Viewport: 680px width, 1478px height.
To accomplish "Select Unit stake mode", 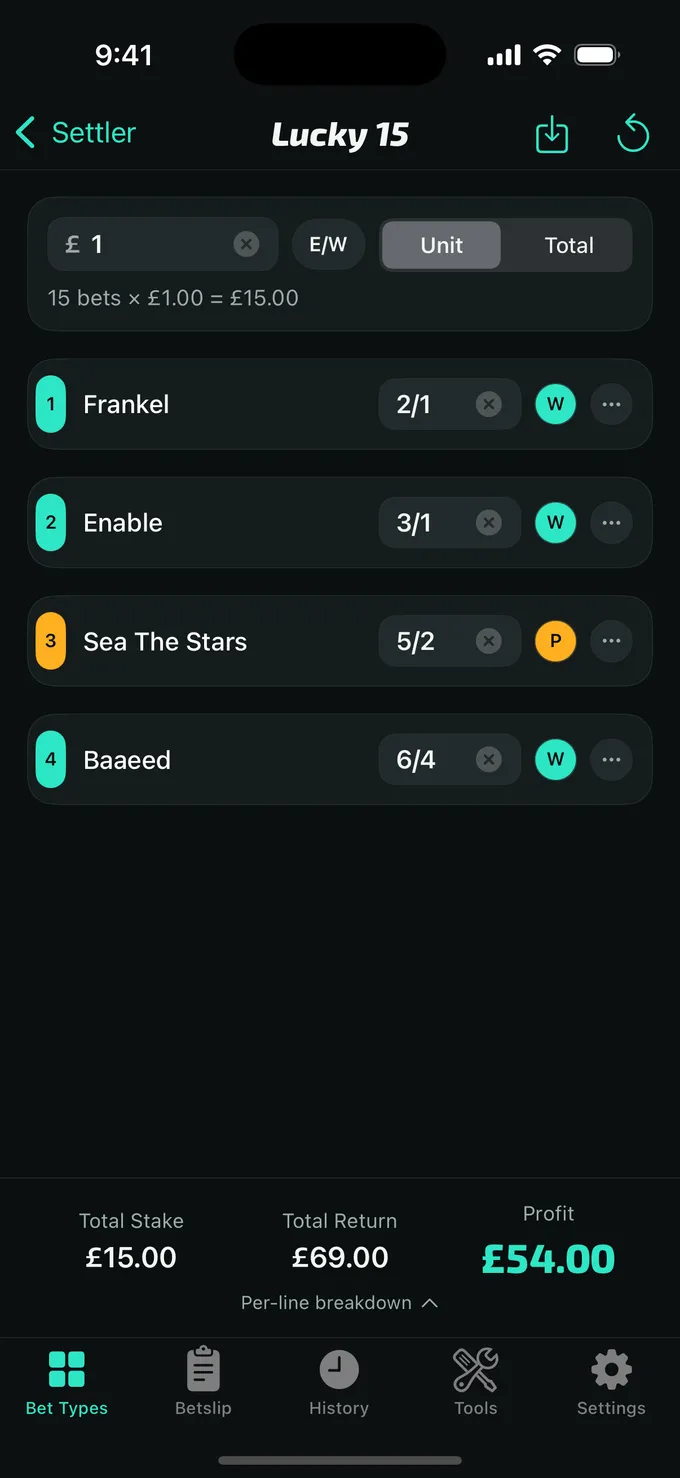I will [x=441, y=245].
